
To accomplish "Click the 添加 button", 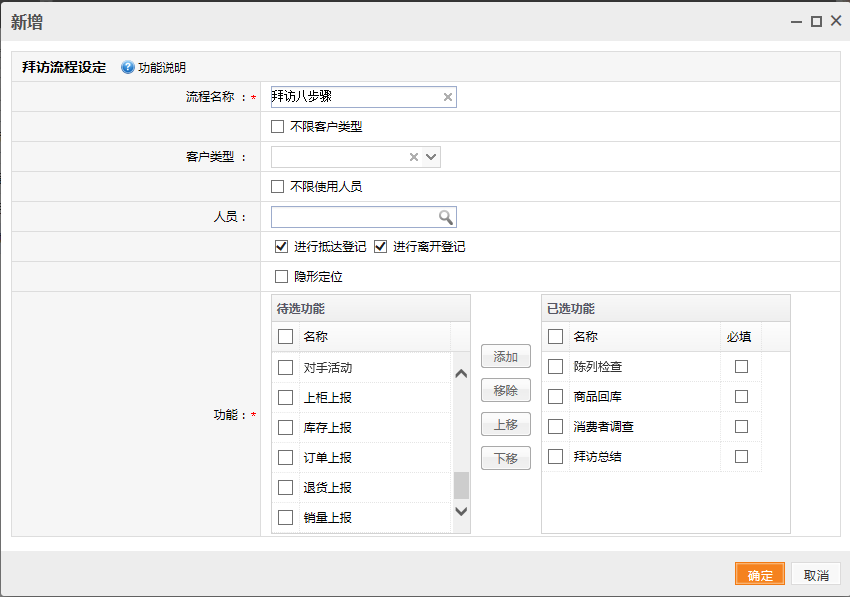I will pos(505,356).
